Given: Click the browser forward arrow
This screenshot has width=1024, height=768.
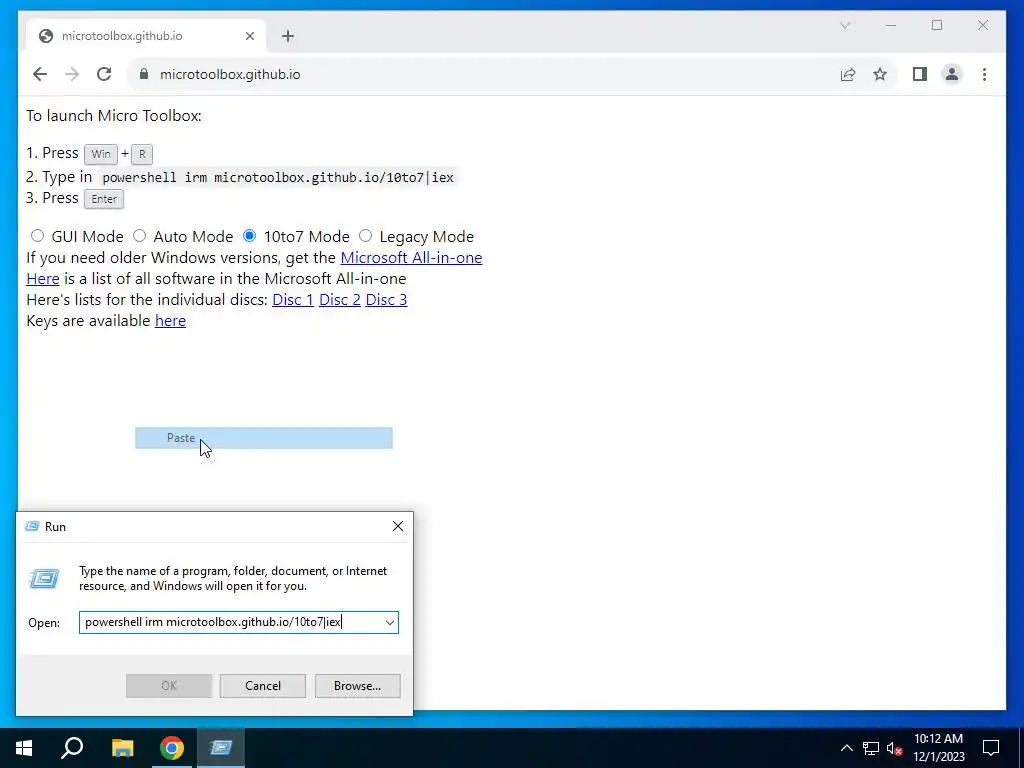Looking at the screenshot, I should (72, 74).
